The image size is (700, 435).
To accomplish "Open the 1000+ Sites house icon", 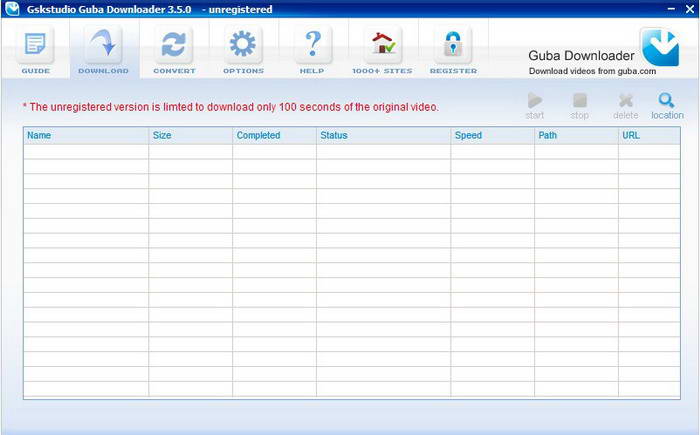I will (382, 50).
